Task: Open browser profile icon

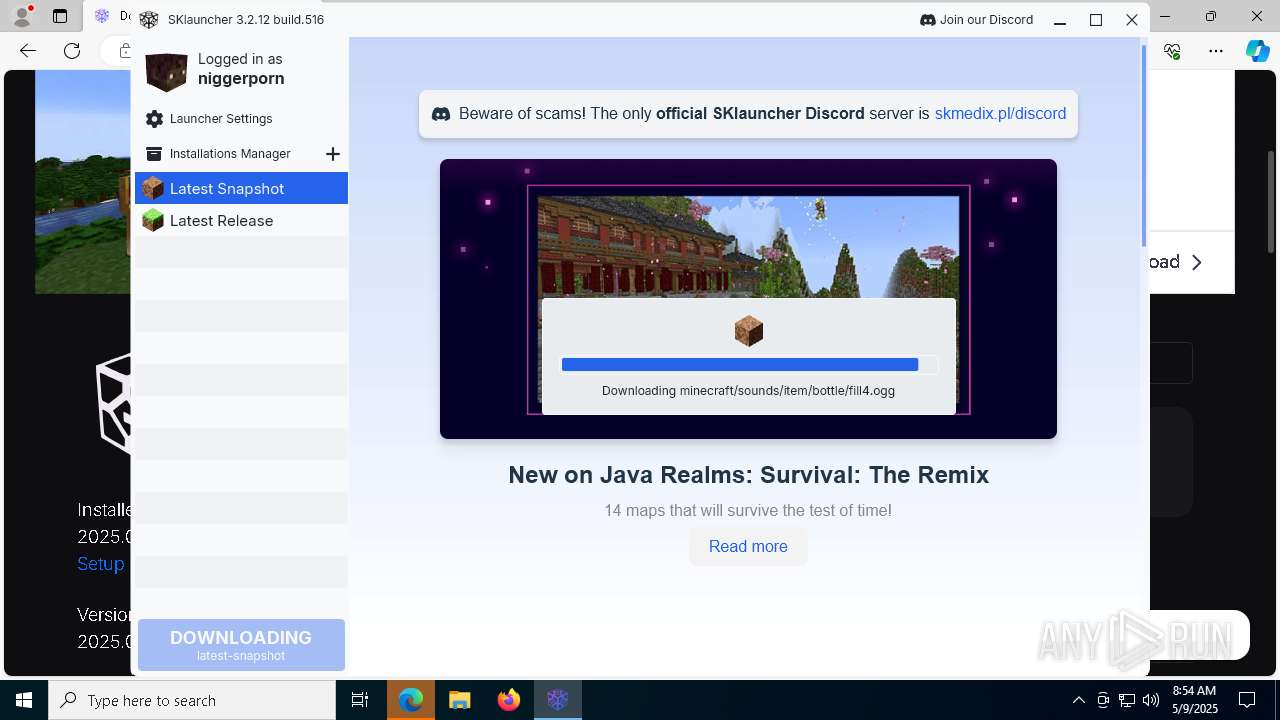Action: [22, 17]
